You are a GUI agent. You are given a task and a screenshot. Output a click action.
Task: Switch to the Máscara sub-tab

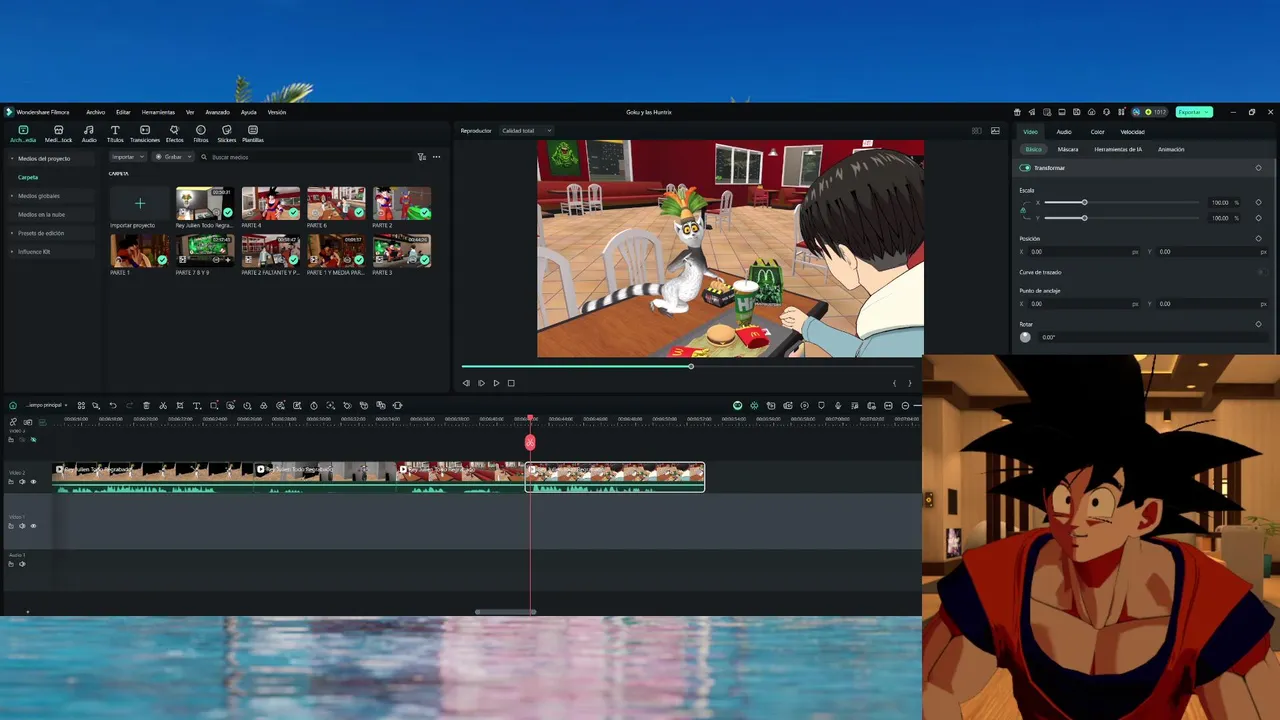pyautogui.click(x=1068, y=149)
